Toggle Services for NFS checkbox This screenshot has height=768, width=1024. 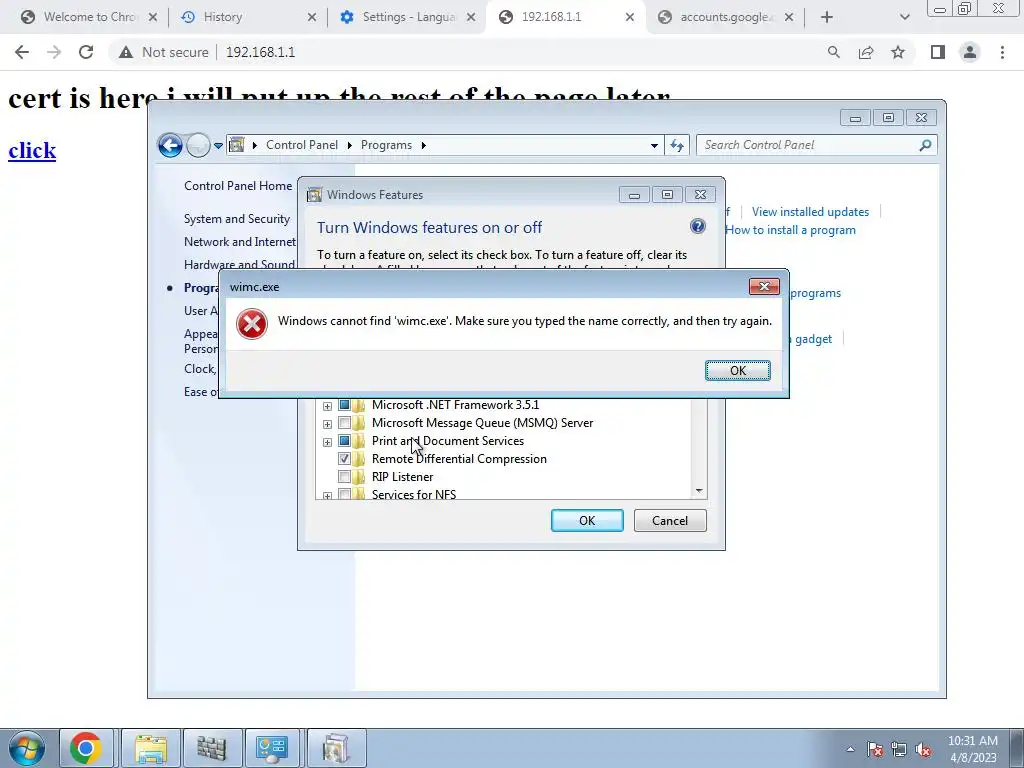pyautogui.click(x=344, y=494)
